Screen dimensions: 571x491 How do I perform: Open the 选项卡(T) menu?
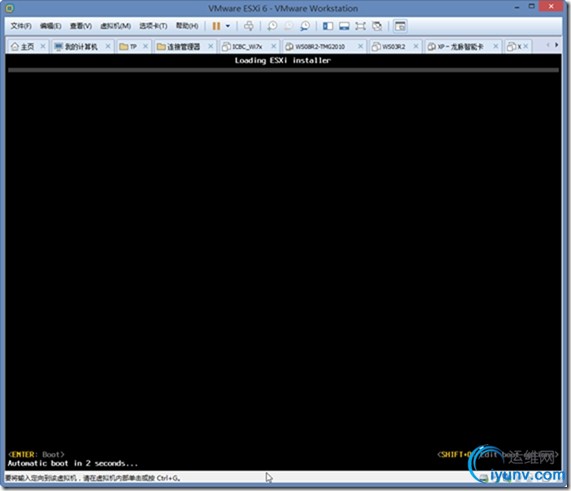coord(153,26)
